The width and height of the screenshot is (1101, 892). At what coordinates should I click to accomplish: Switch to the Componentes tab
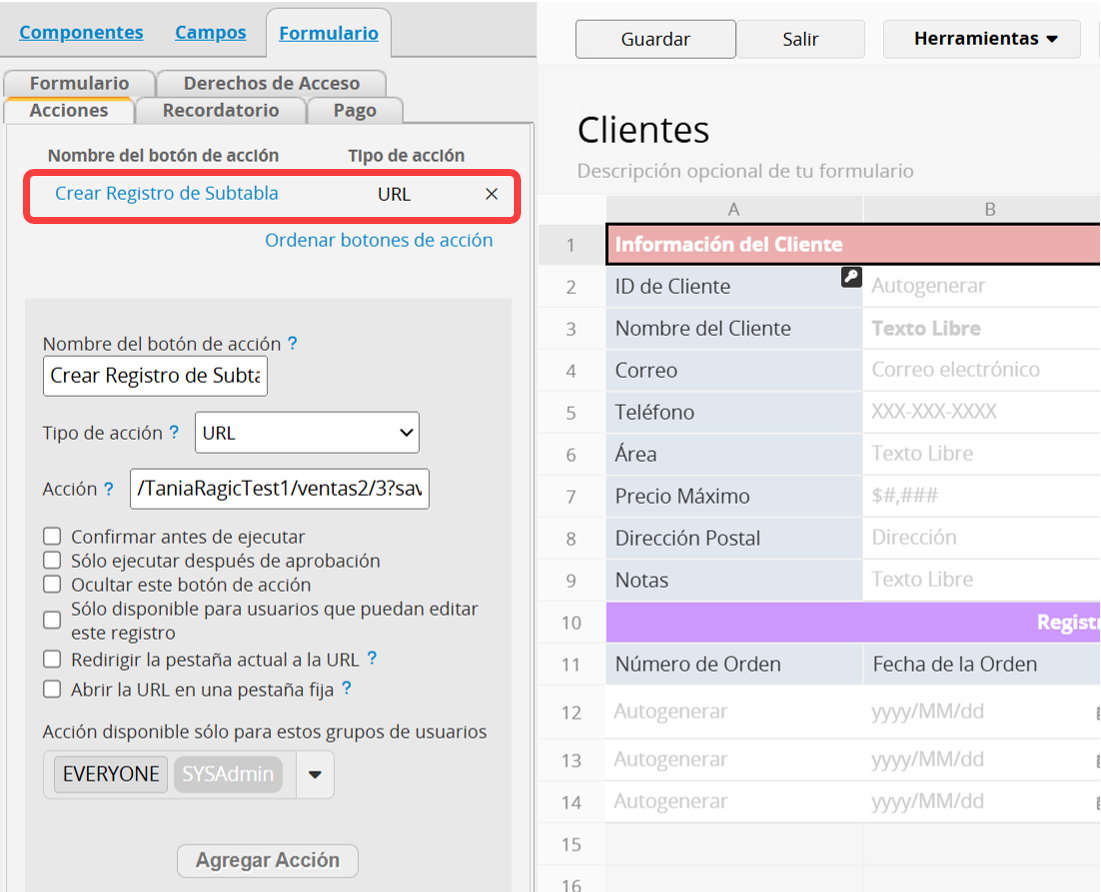pos(81,33)
